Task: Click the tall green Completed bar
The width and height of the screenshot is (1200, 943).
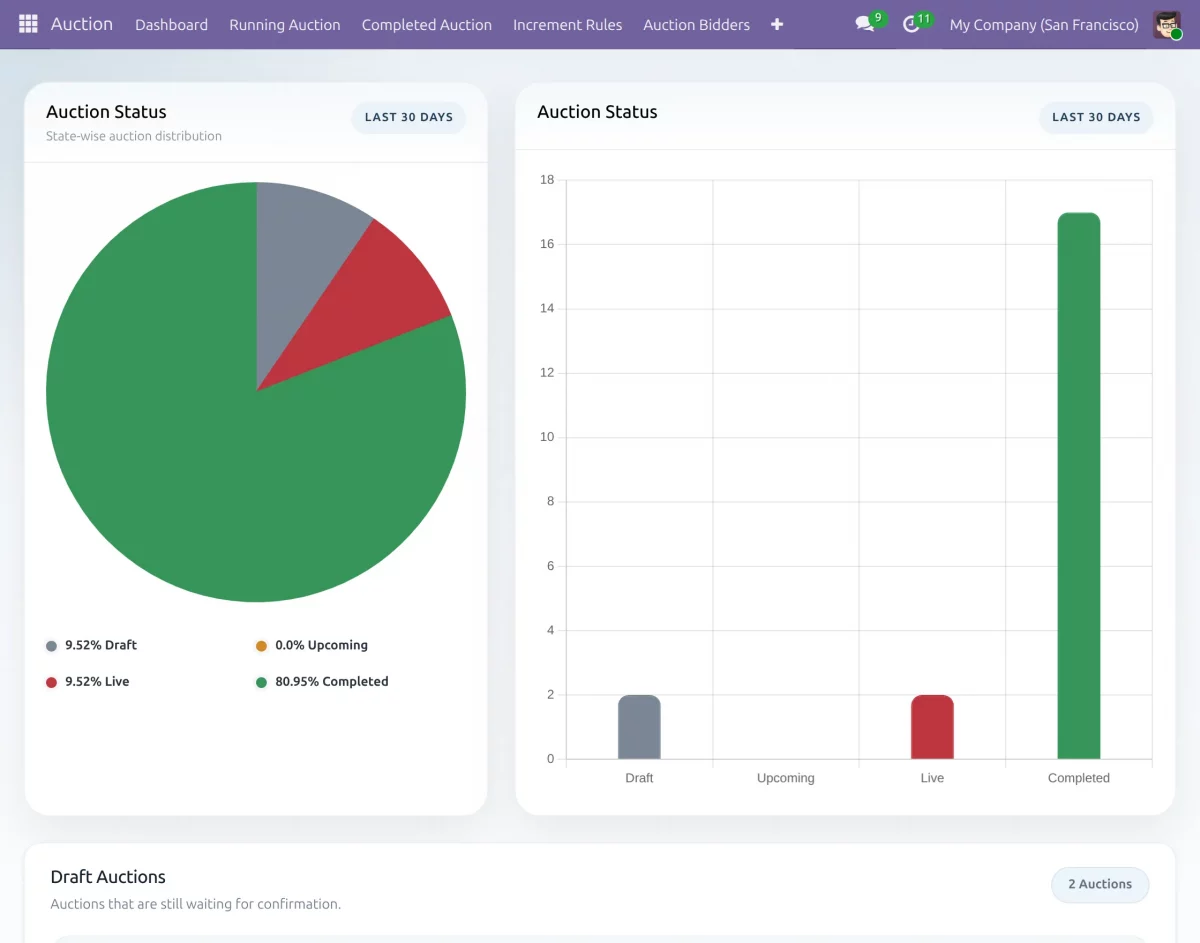Action: click(x=1079, y=486)
